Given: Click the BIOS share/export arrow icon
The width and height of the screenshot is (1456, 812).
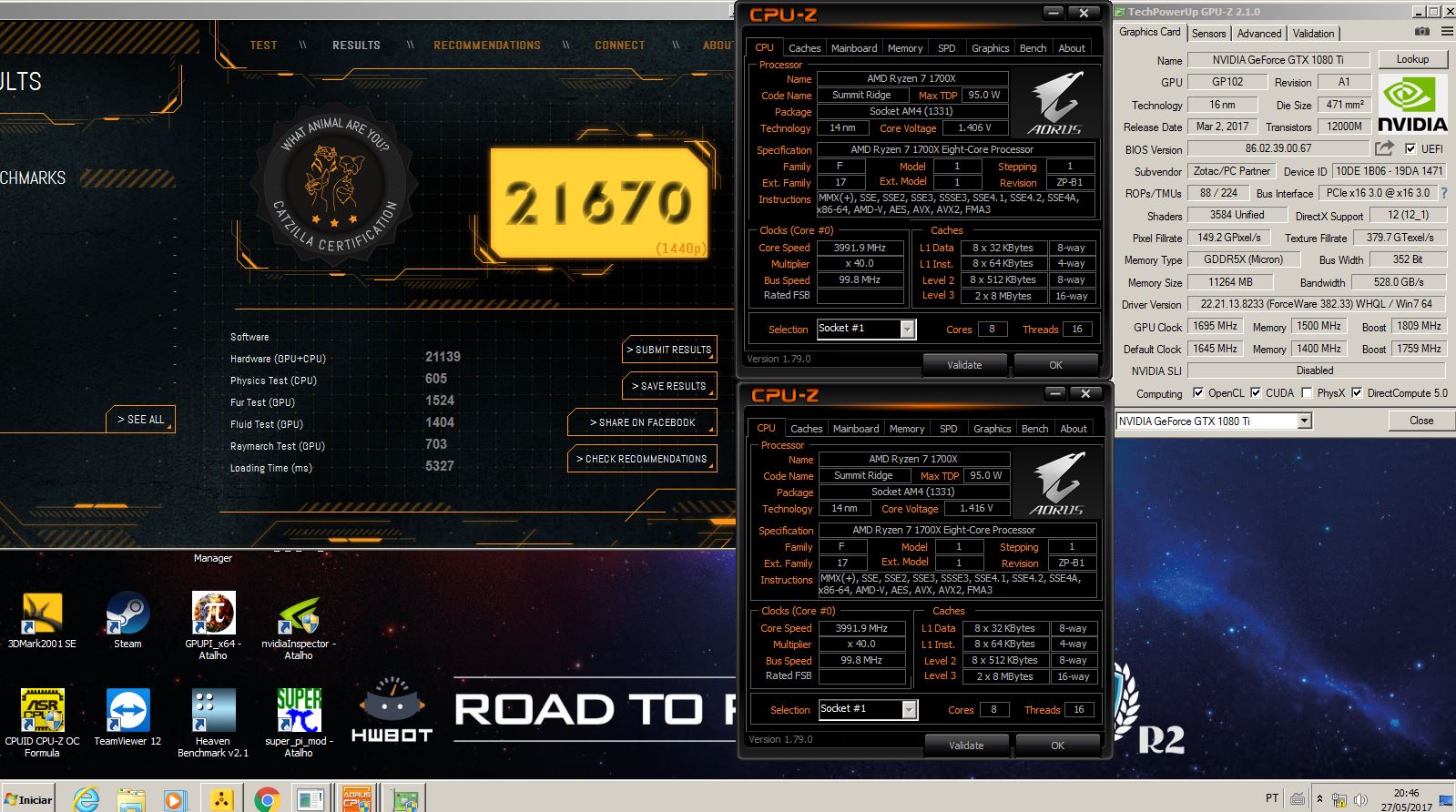Looking at the screenshot, I should click(1384, 148).
